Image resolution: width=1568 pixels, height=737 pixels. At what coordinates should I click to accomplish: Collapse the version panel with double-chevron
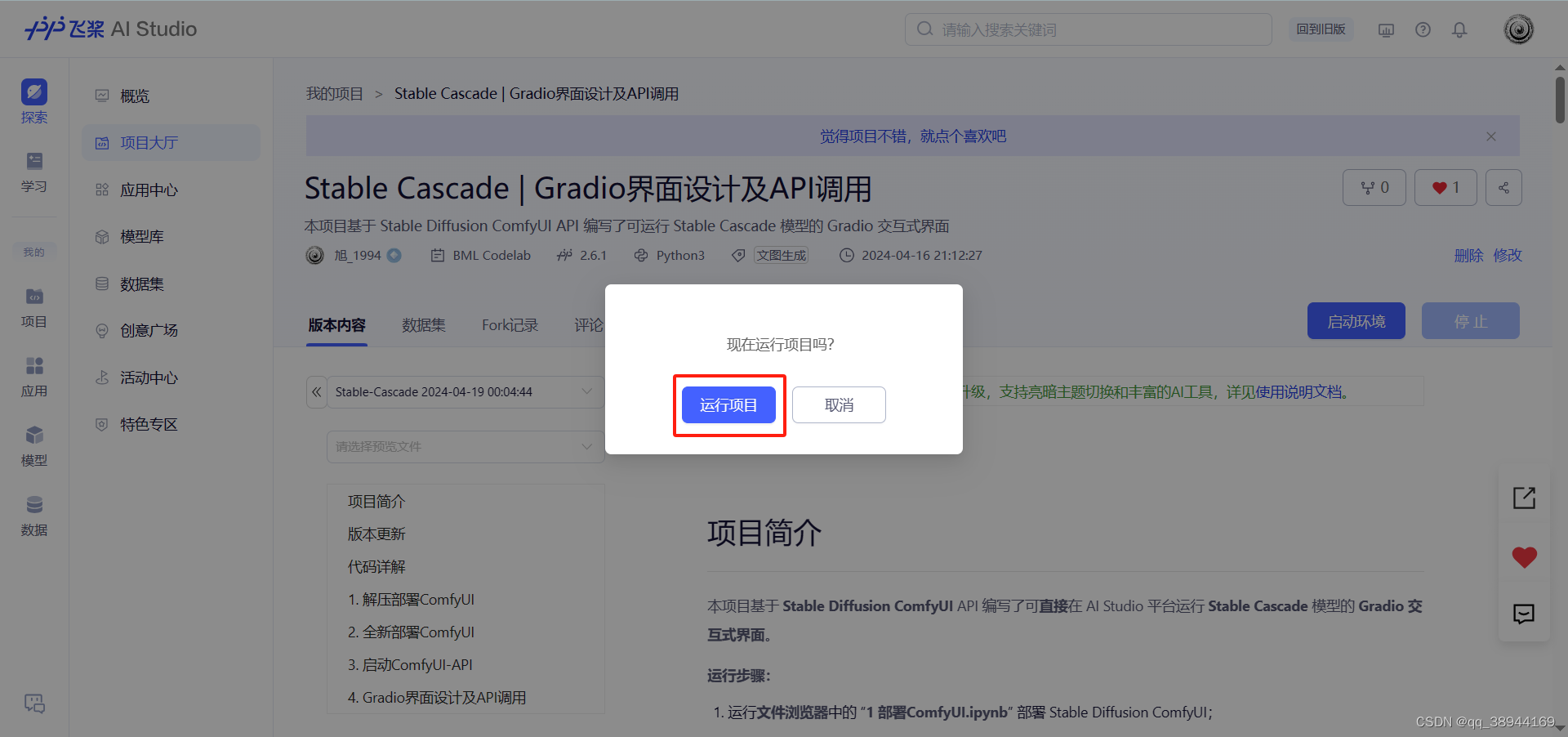coord(317,392)
